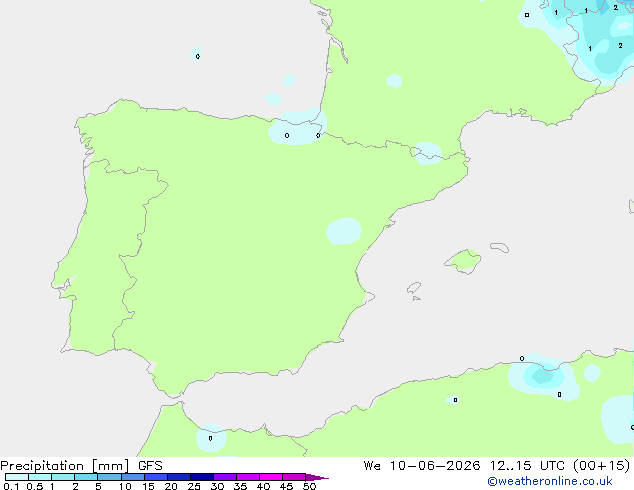This screenshot has height=490, width=634.
Task: Click the '12..15 UTC' time text
Action: click(527, 466)
